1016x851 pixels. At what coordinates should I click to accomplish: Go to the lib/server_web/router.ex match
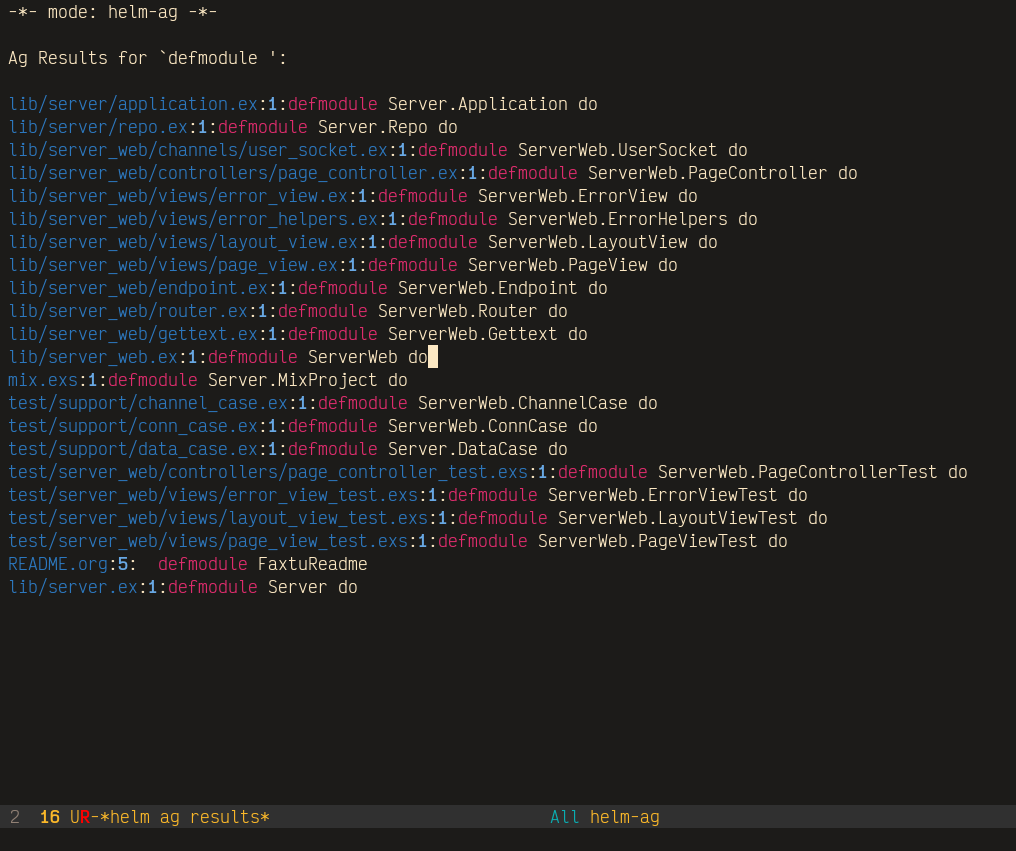pyautogui.click(x=128, y=312)
